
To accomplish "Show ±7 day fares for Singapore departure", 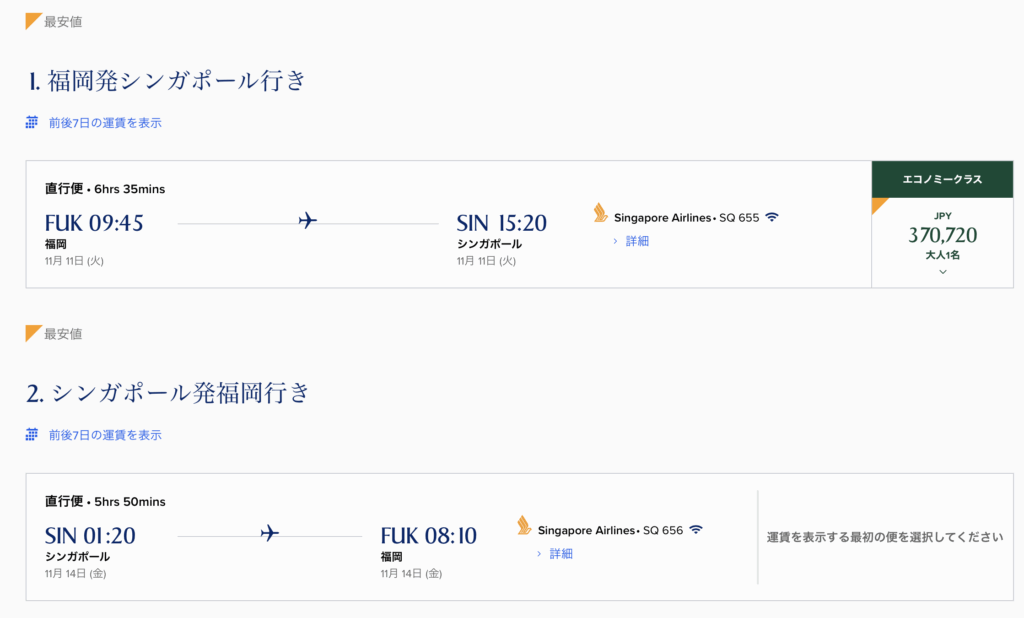I will [x=105, y=435].
